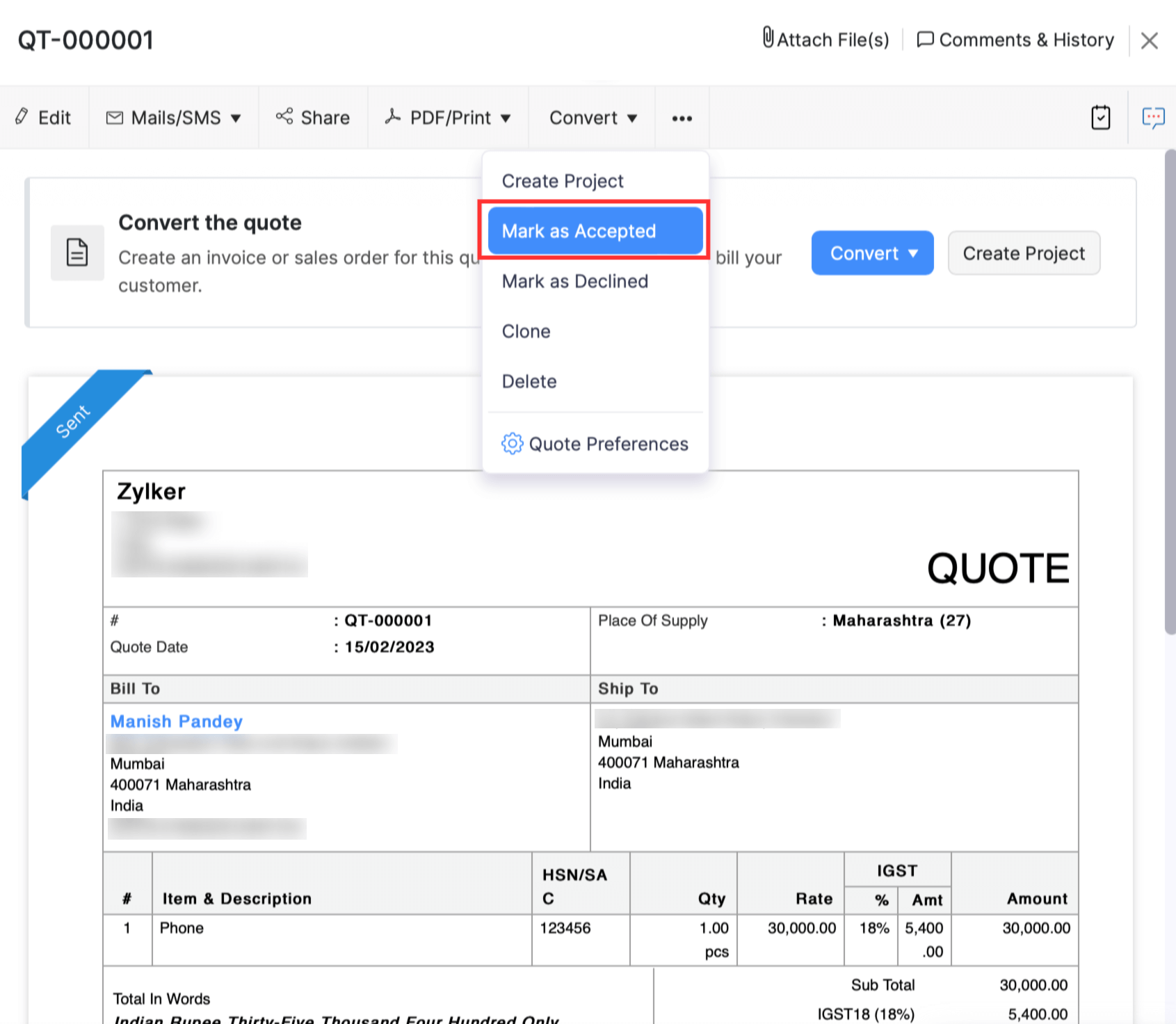Screen dimensions: 1176x1024
Task: Open the chat bubble icon on the right
Action: (1153, 118)
